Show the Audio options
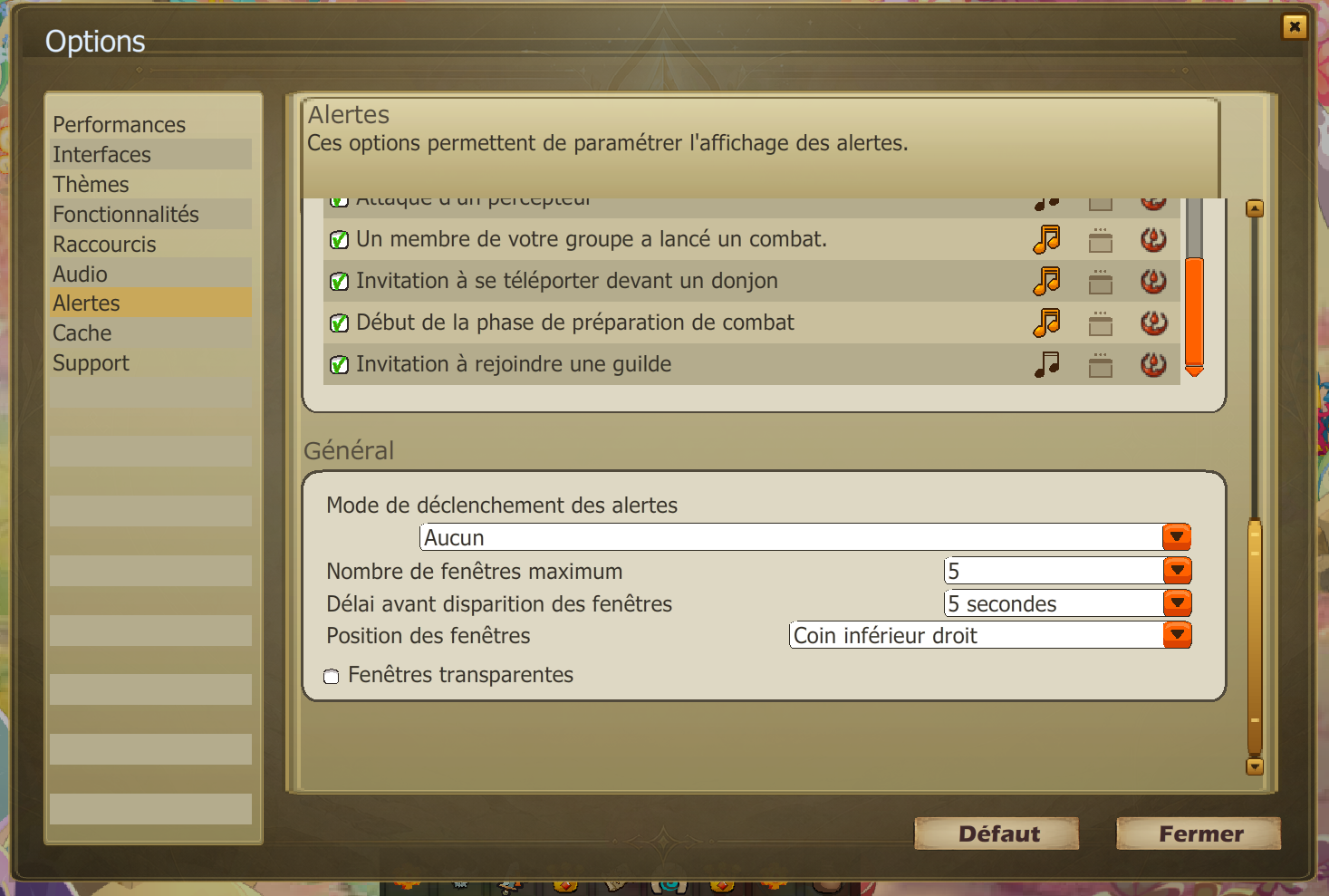Viewport: 1329px width, 896px height. tap(150, 274)
